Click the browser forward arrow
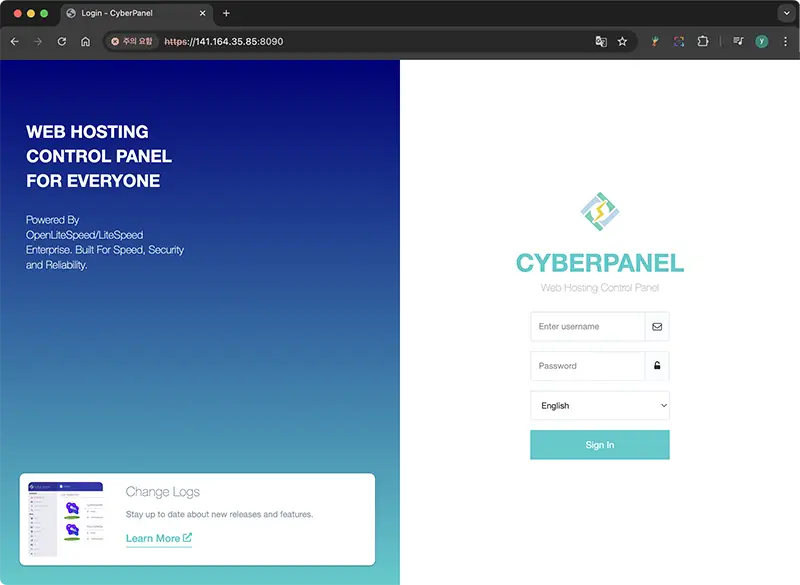Image resolution: width=800 pixels, height=585 pixels. (x=38, y=41)
